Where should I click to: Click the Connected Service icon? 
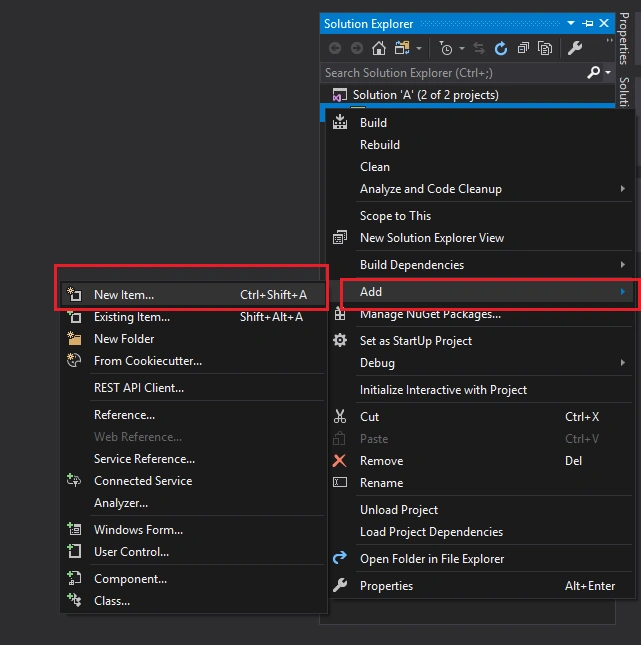coord(74,480)
